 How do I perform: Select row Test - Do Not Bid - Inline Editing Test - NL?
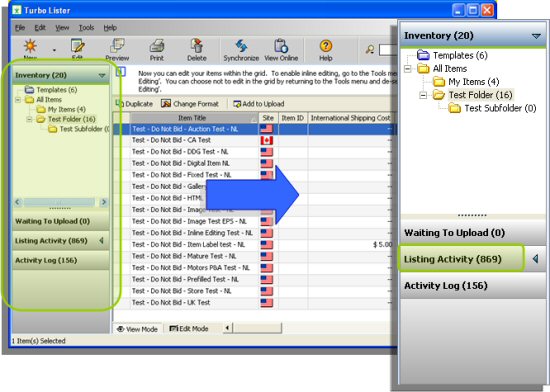pyautogui.click(x=255, y=233)
